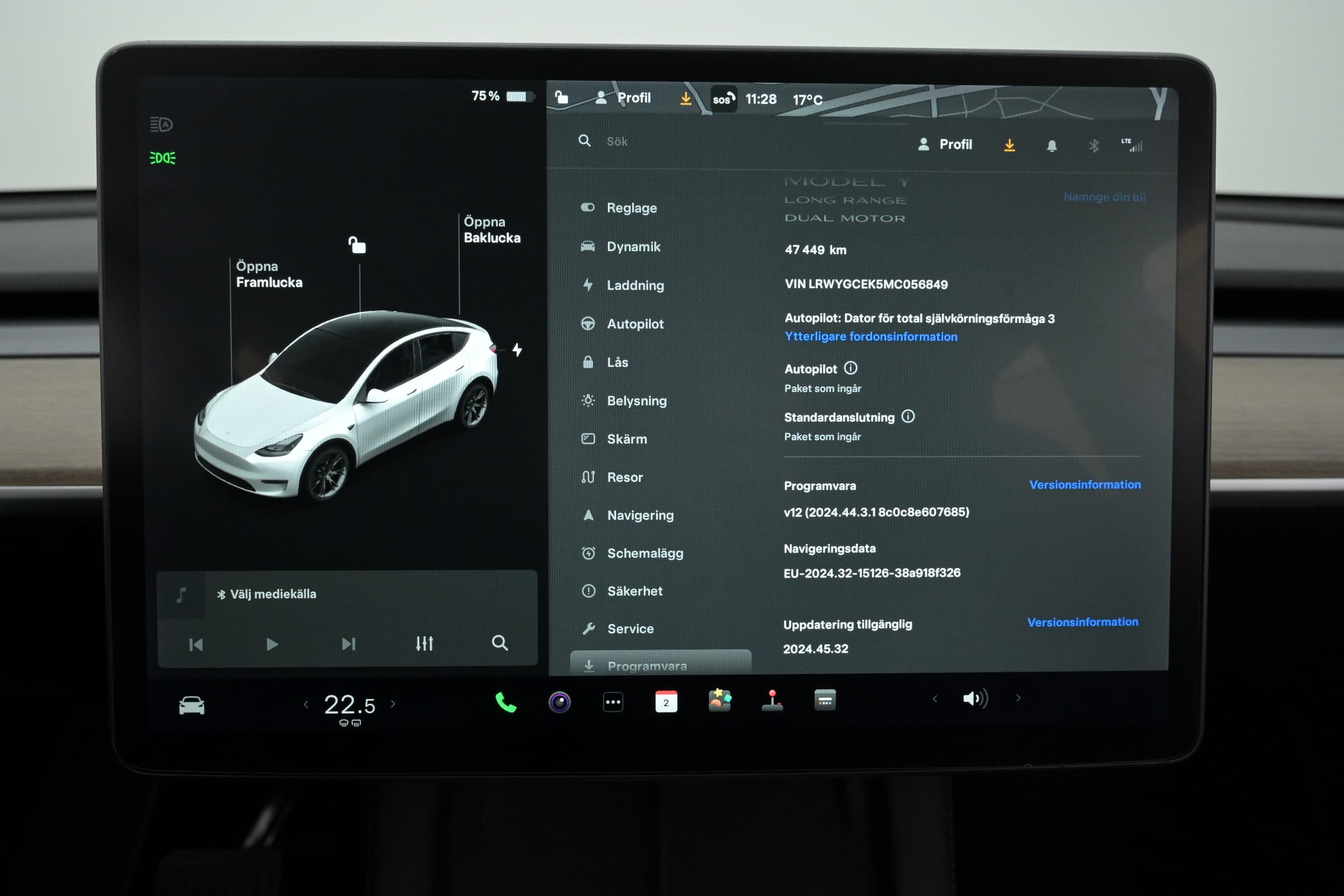Image resolution: width=1344 pixels, height=896 pixels.
Task: Skip to next media track
Action: pyautogui.click(x=348, y=644)
